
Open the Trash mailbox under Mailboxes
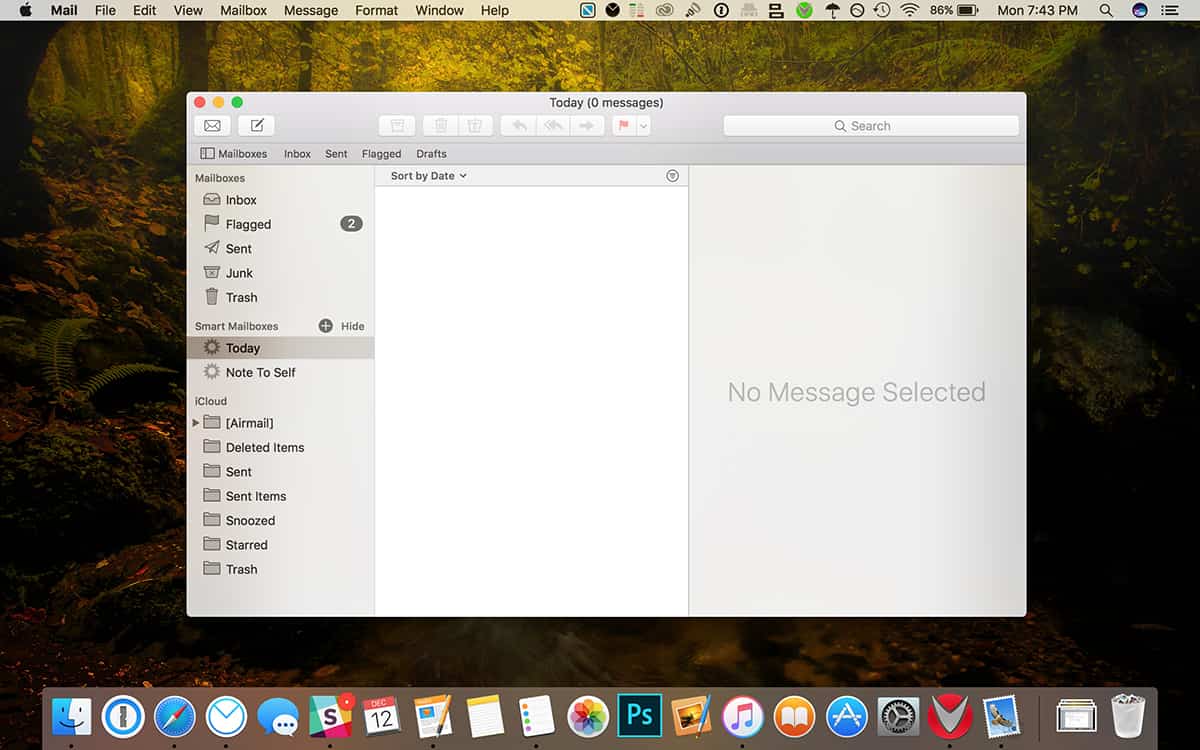tap(280, 297)
